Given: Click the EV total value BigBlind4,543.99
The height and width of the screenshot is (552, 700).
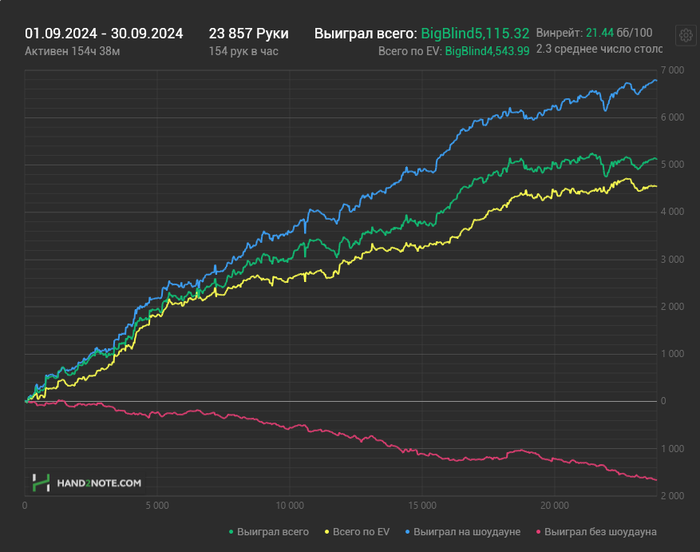Looking at the screenshot, I should pyautogui.click(x=487, y=51).
